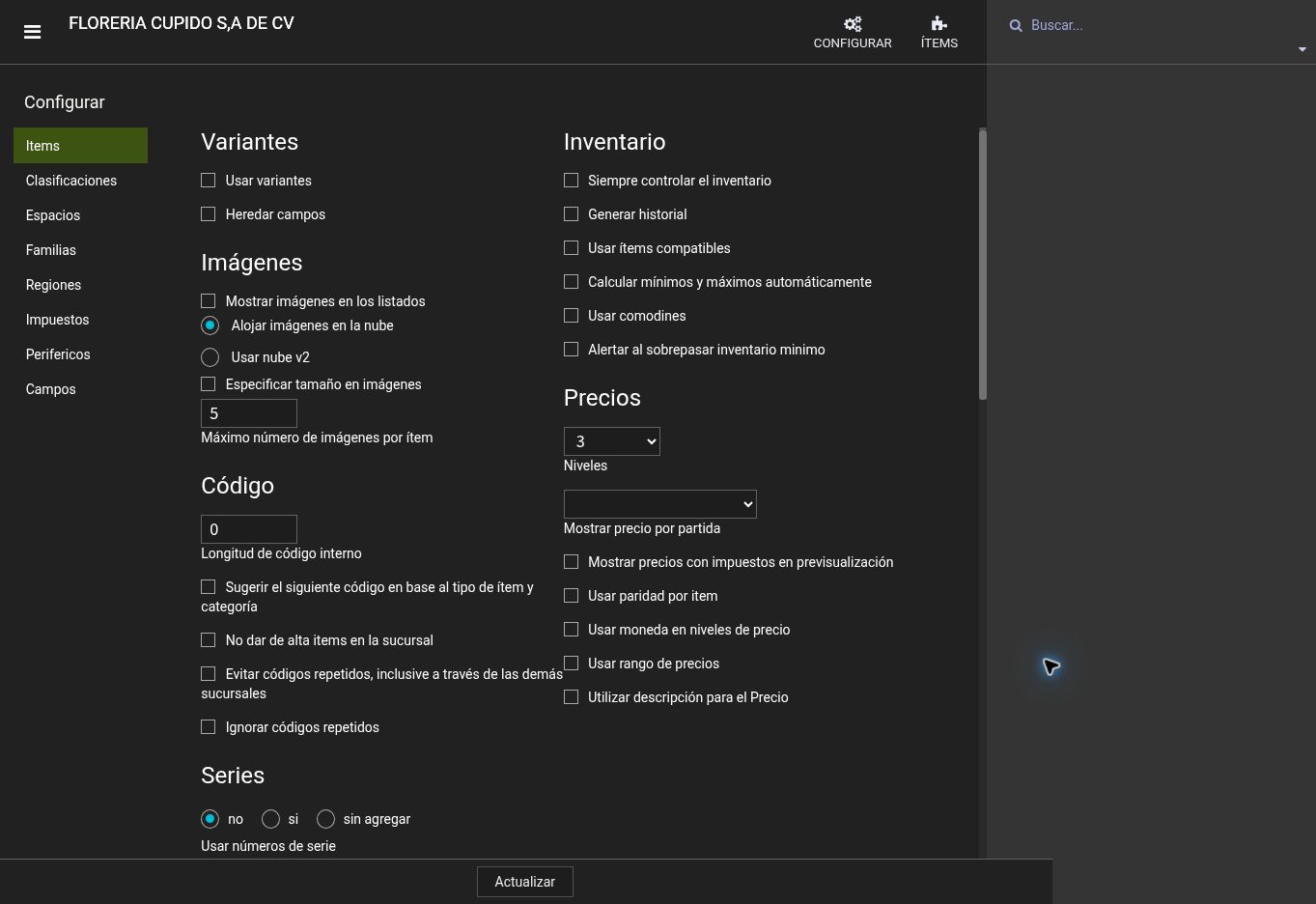
Task: Check Ignorar códigos repetidos
Action: pyautogui.click(x=209, y=727)
